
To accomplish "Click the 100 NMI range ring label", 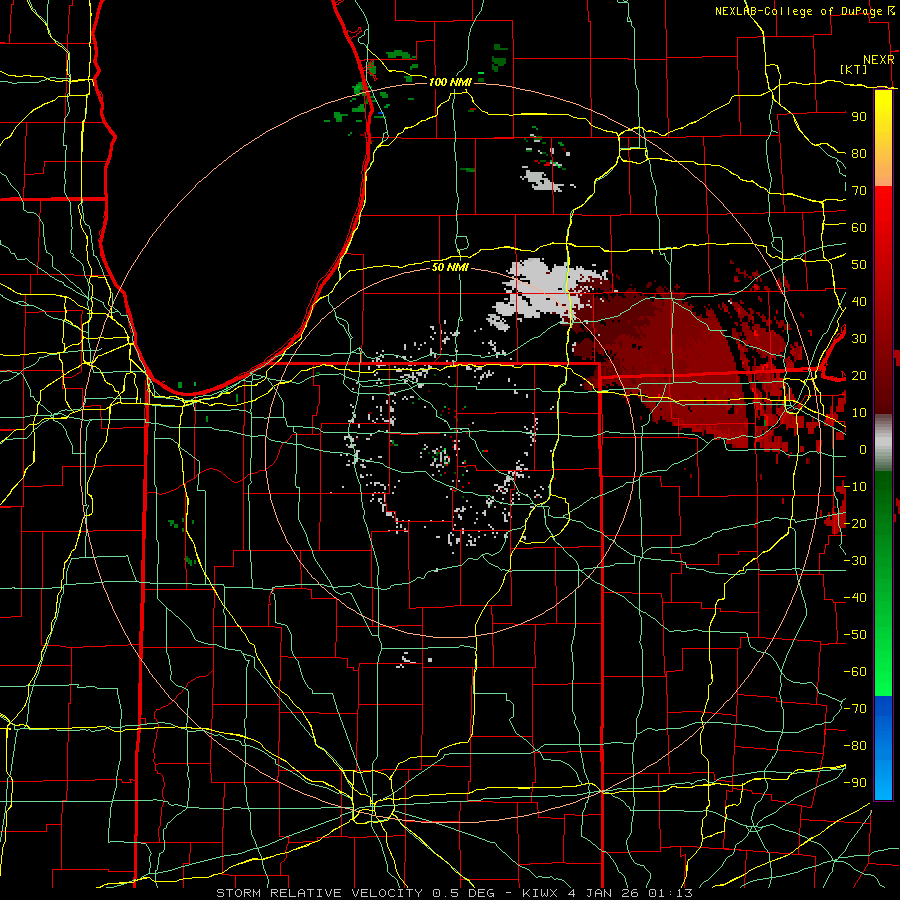I will pos(450,82).
